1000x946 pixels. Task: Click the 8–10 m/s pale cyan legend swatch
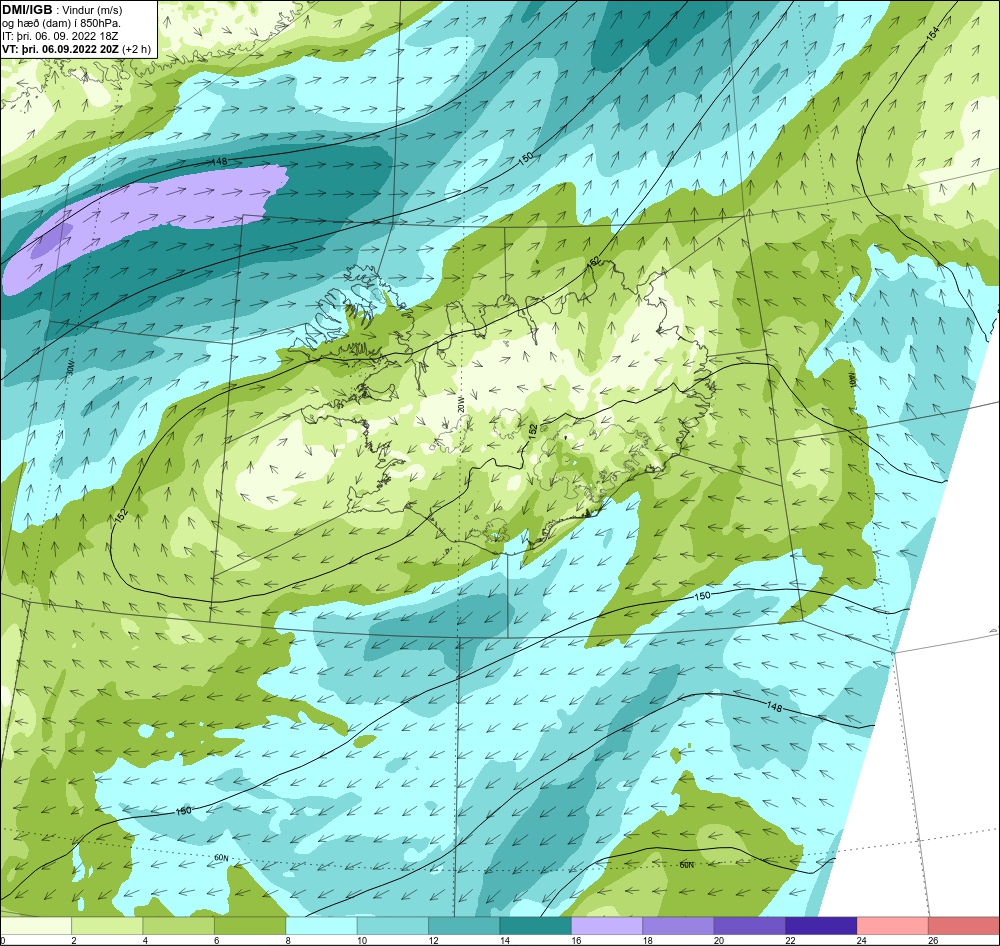tap(321, 926)
